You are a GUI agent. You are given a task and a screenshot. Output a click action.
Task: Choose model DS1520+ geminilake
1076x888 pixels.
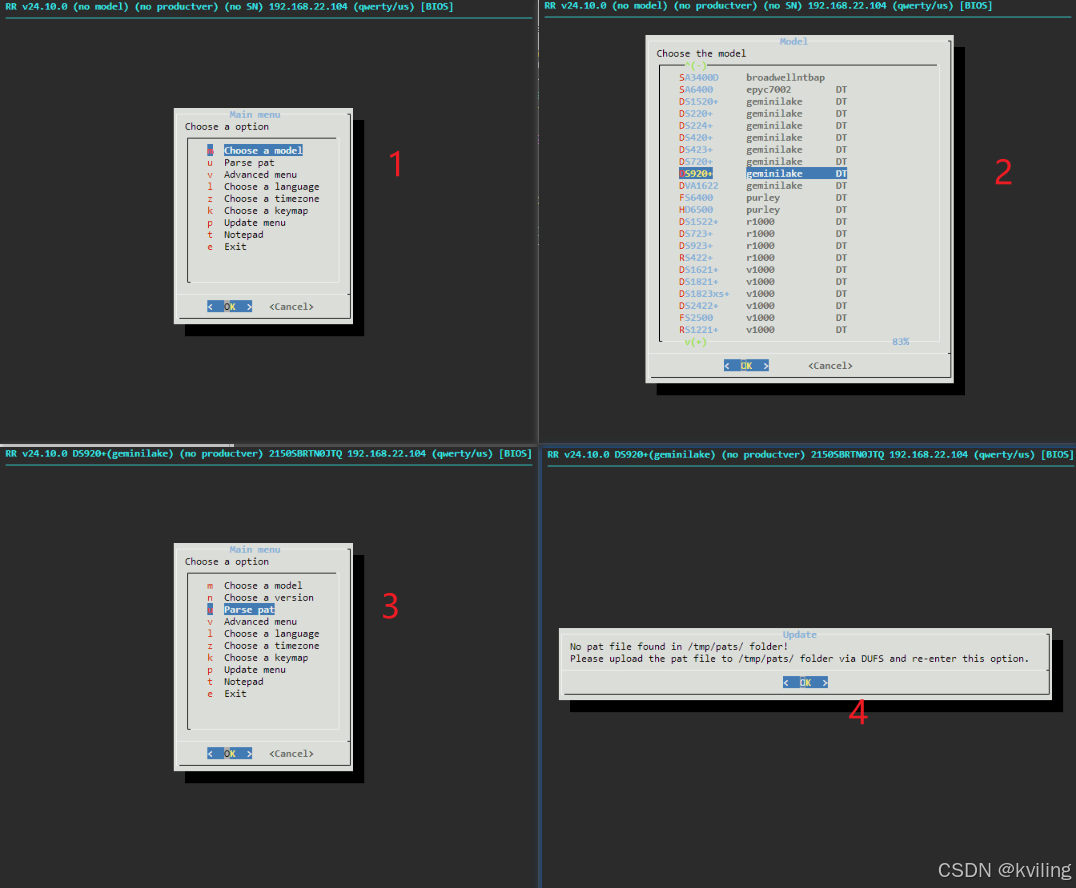tap(762, 102)
